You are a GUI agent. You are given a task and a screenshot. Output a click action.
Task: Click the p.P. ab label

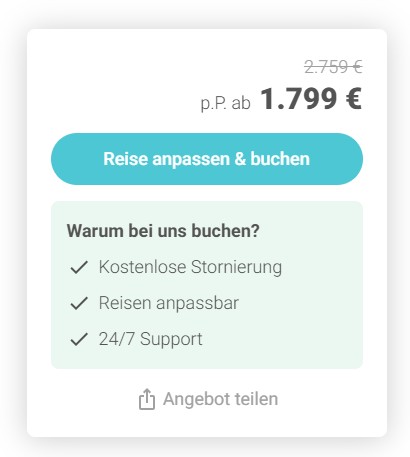(225, 103)
